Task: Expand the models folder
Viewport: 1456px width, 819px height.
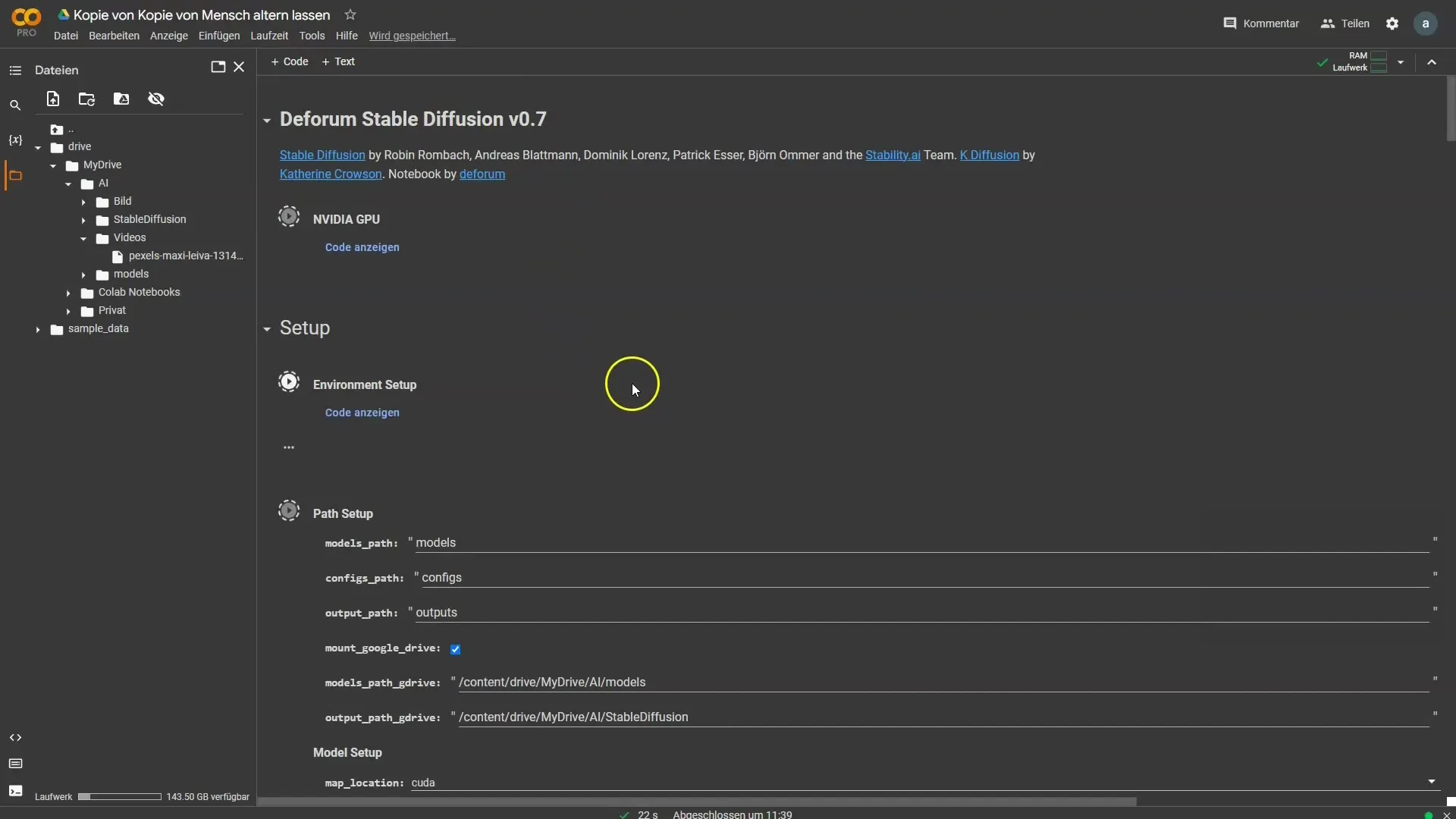Action: [83, 275]
